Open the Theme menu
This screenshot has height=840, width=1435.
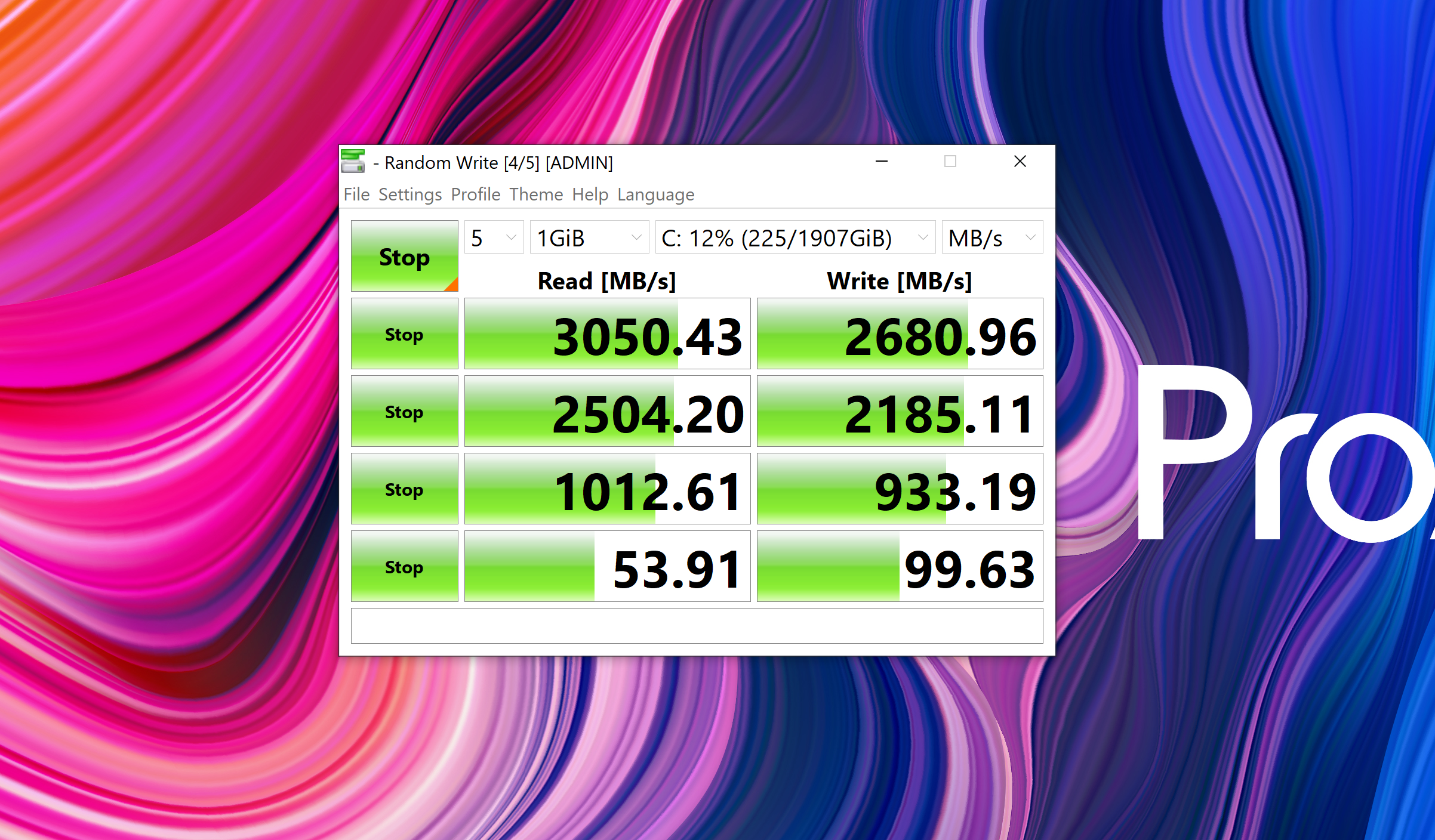(536, 194)
